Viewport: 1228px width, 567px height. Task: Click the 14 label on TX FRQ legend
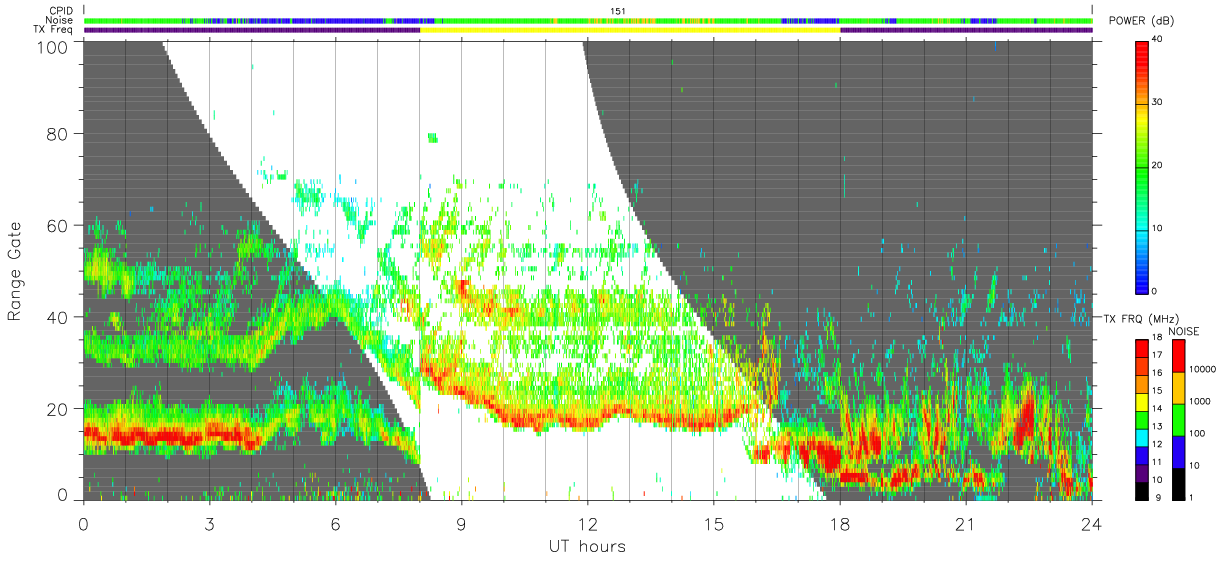(1159, 409)
